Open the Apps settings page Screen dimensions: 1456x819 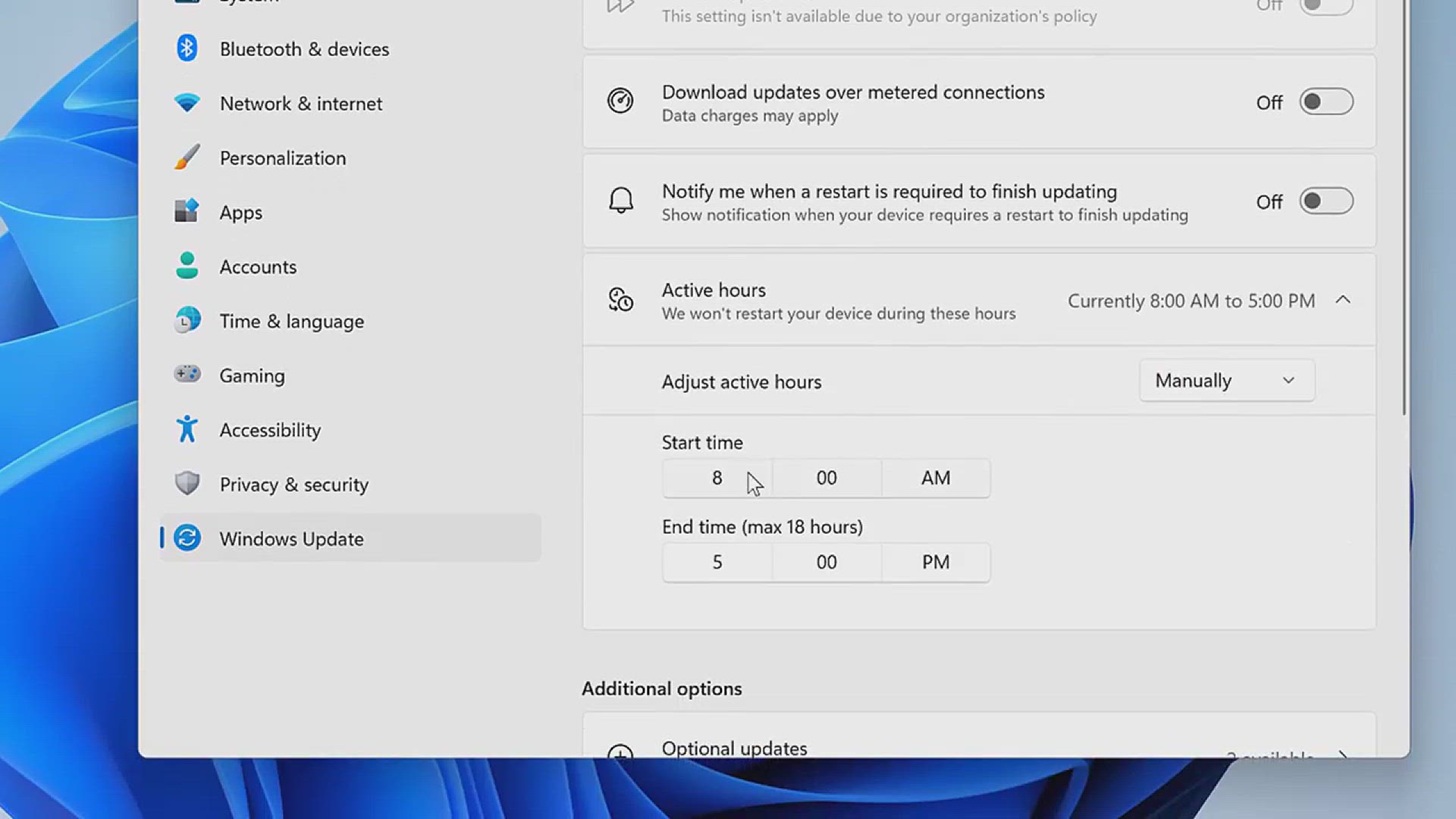click(350, 212)
